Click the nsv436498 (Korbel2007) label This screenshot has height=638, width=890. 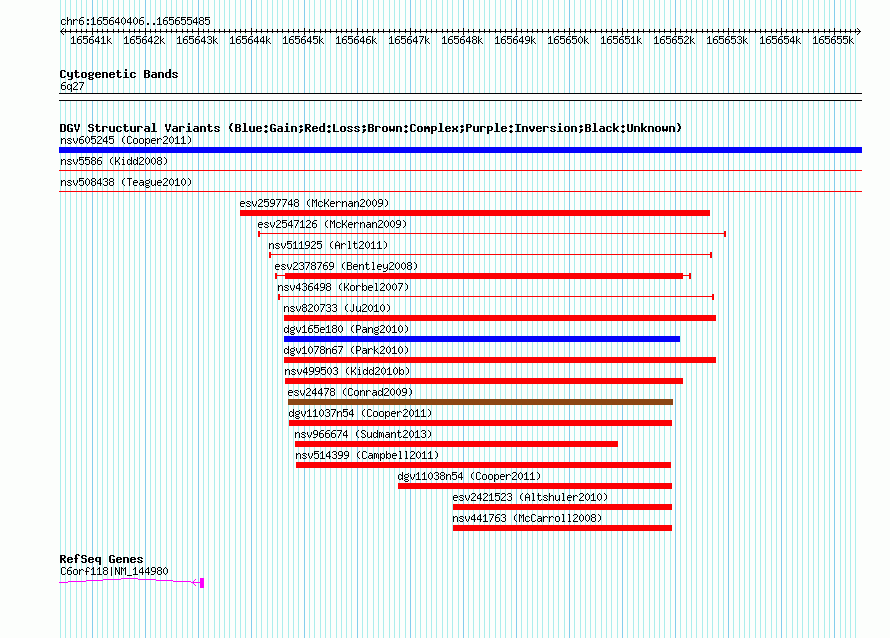343,287
